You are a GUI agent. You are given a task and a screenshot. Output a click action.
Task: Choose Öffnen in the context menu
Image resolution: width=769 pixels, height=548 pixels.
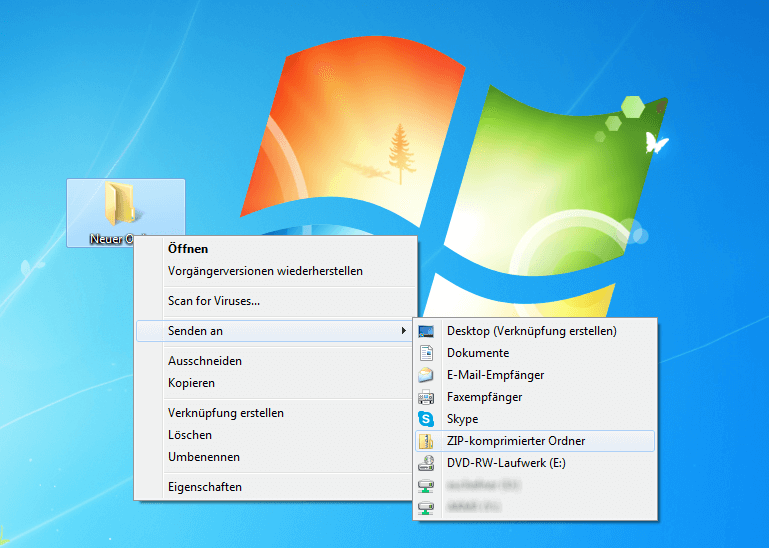click(188, 249)
